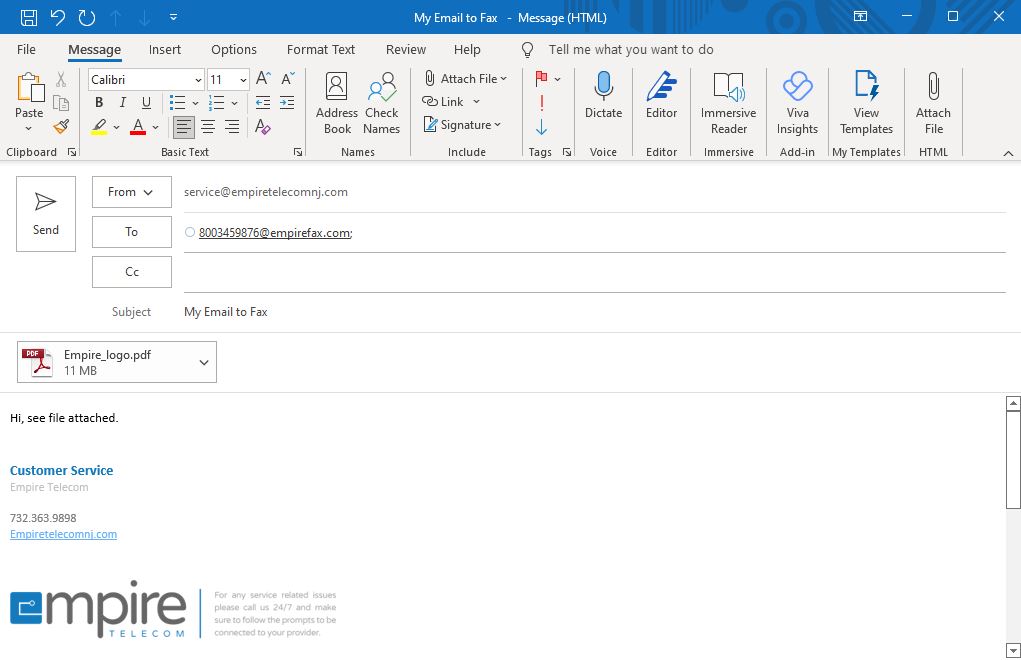Expand the Paste options arrow
The image size is (1021, 660).
(x=29, y=128)
